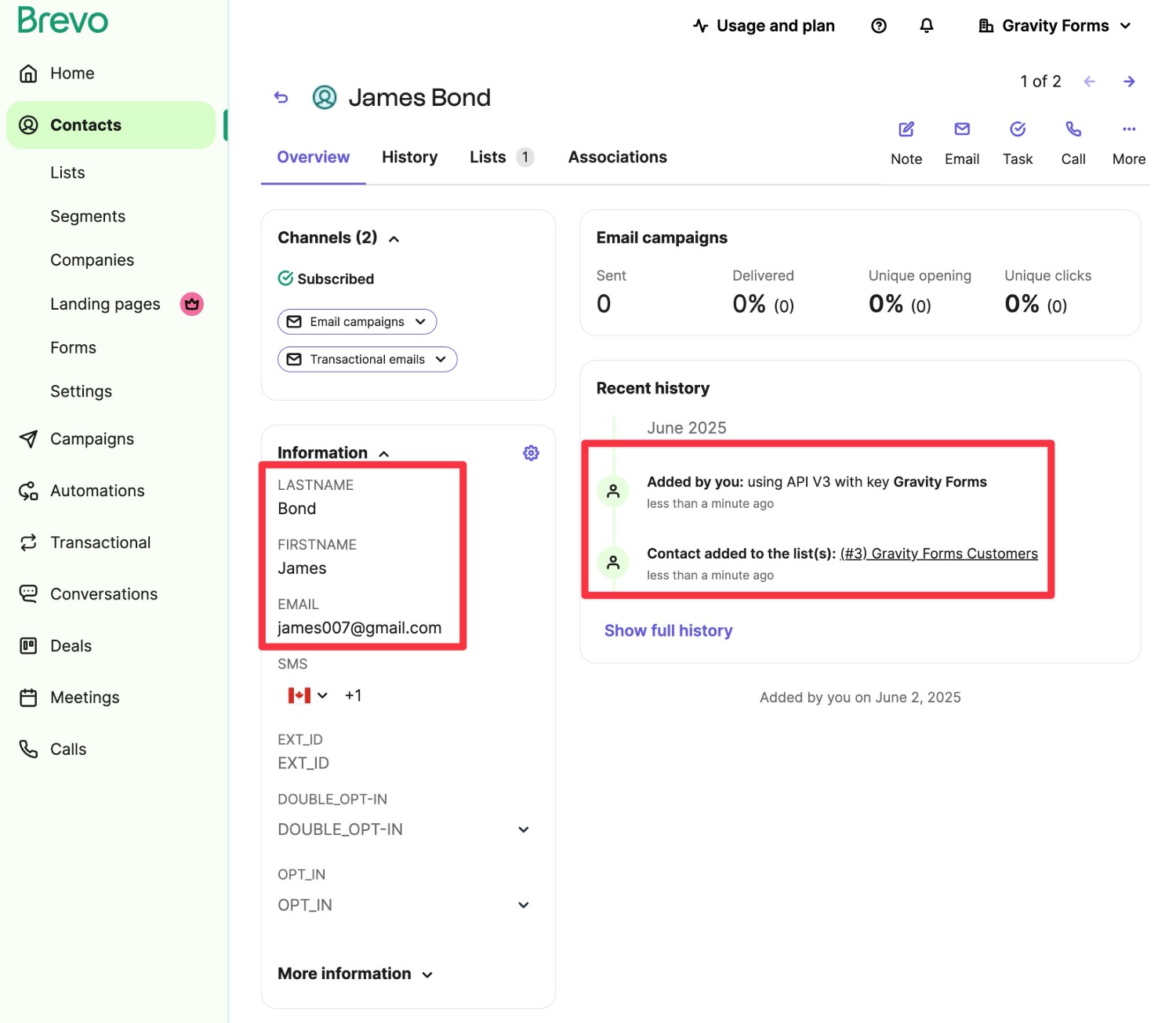The width and height of the screenshot is (1176, 1023).
Task: Create a Task for the contact
Action: point(1018,143)
